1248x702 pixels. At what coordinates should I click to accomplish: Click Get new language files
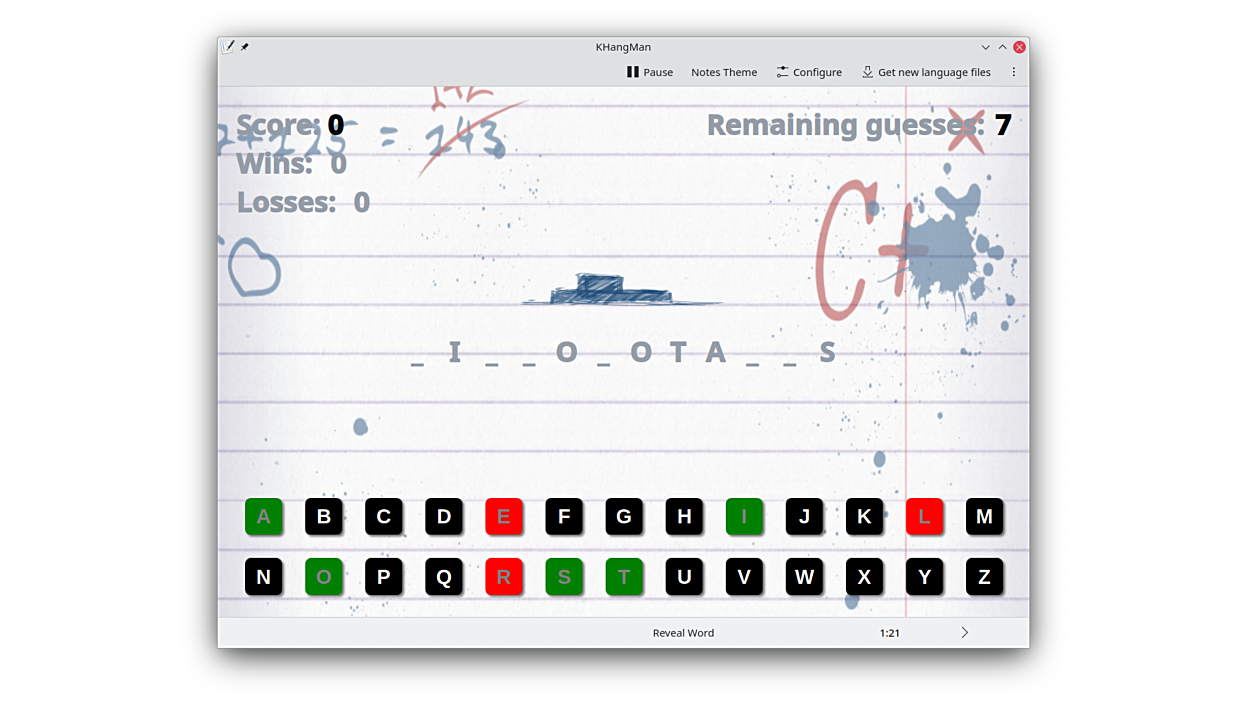[x=926, y=72]
